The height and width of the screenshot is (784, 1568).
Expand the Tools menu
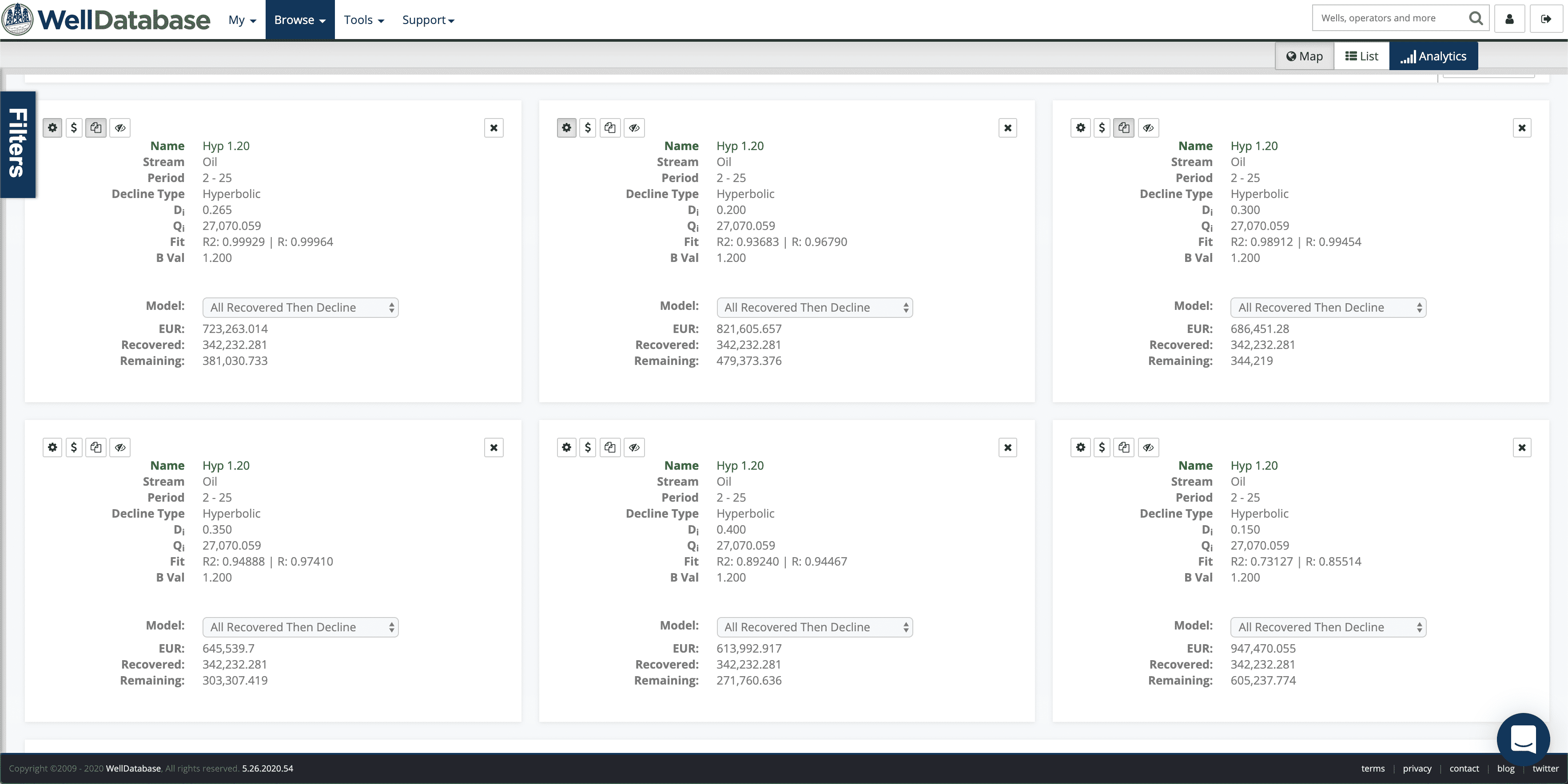[x=364, y=20]
